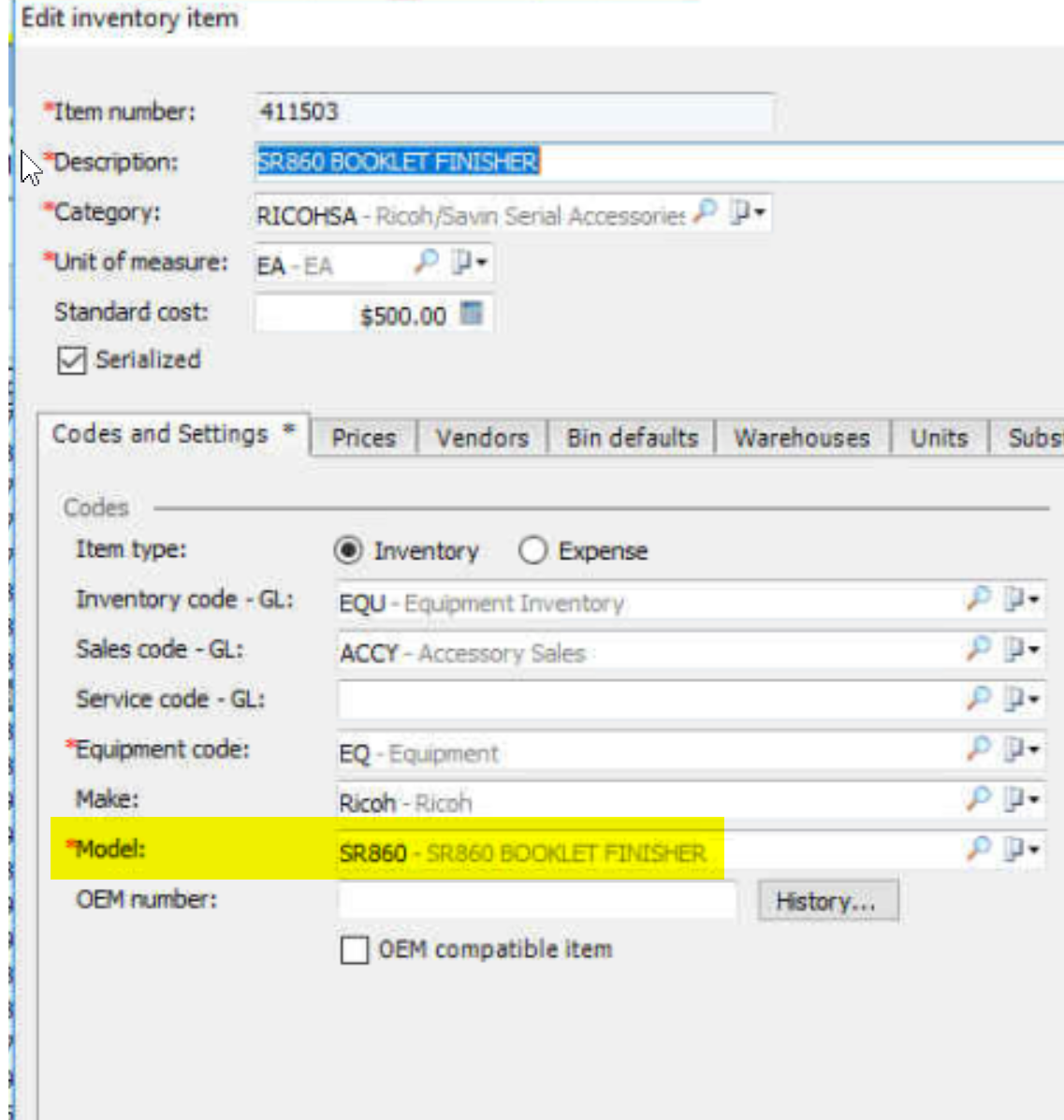This screenshot has height=1120, width=1064.
Task: Click the Description field SR860 BOOKLET FINISHER
Action: (x=659, y=162)
